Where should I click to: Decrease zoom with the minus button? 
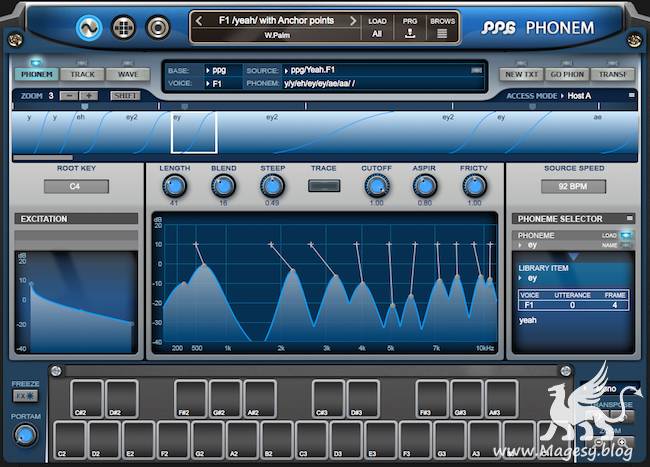point(69,96)
